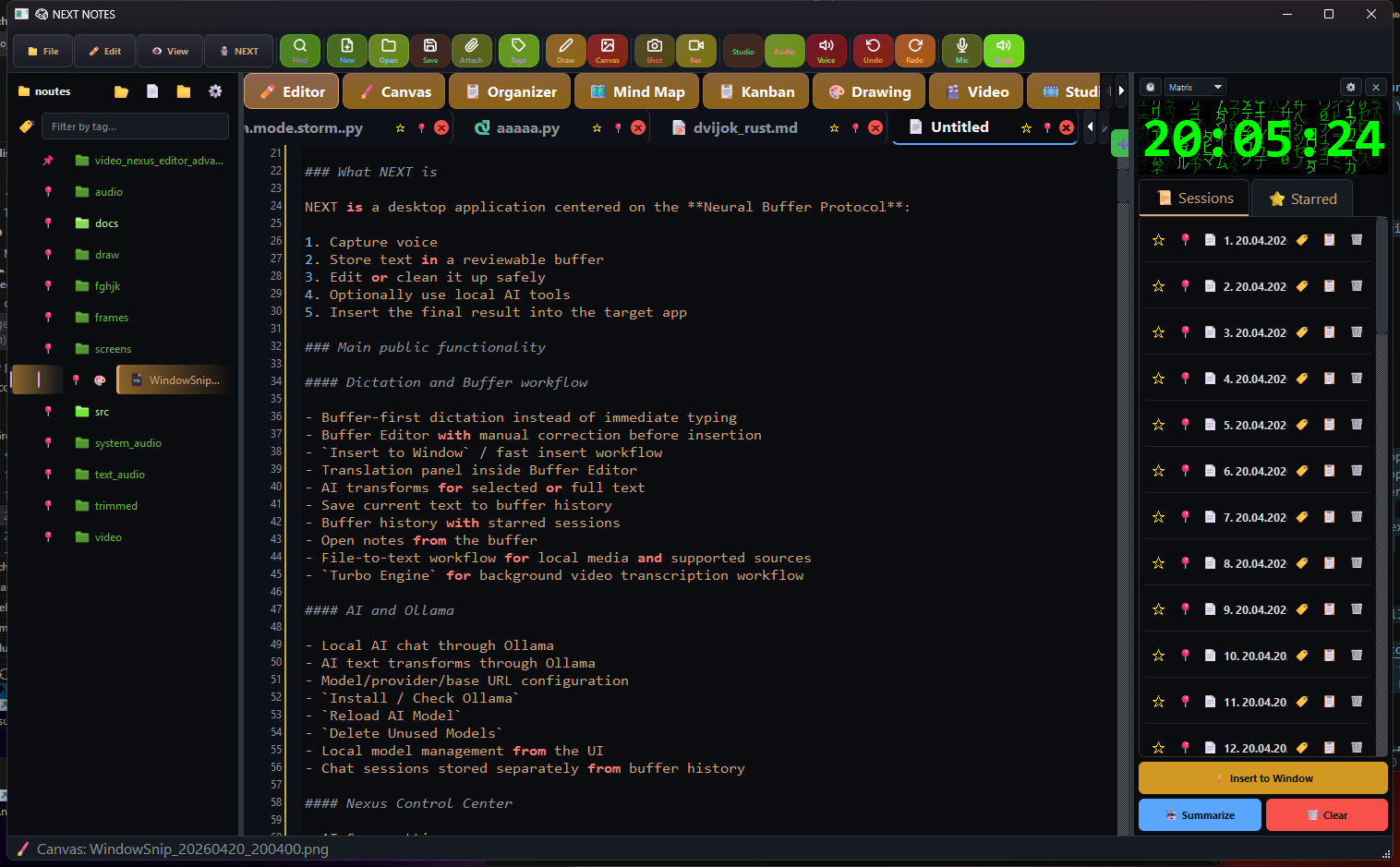This screenshot has width=1400, height=867.
Task: Click the Mic toolbar button
Action: pyautogui.click(x=962, y=50)
